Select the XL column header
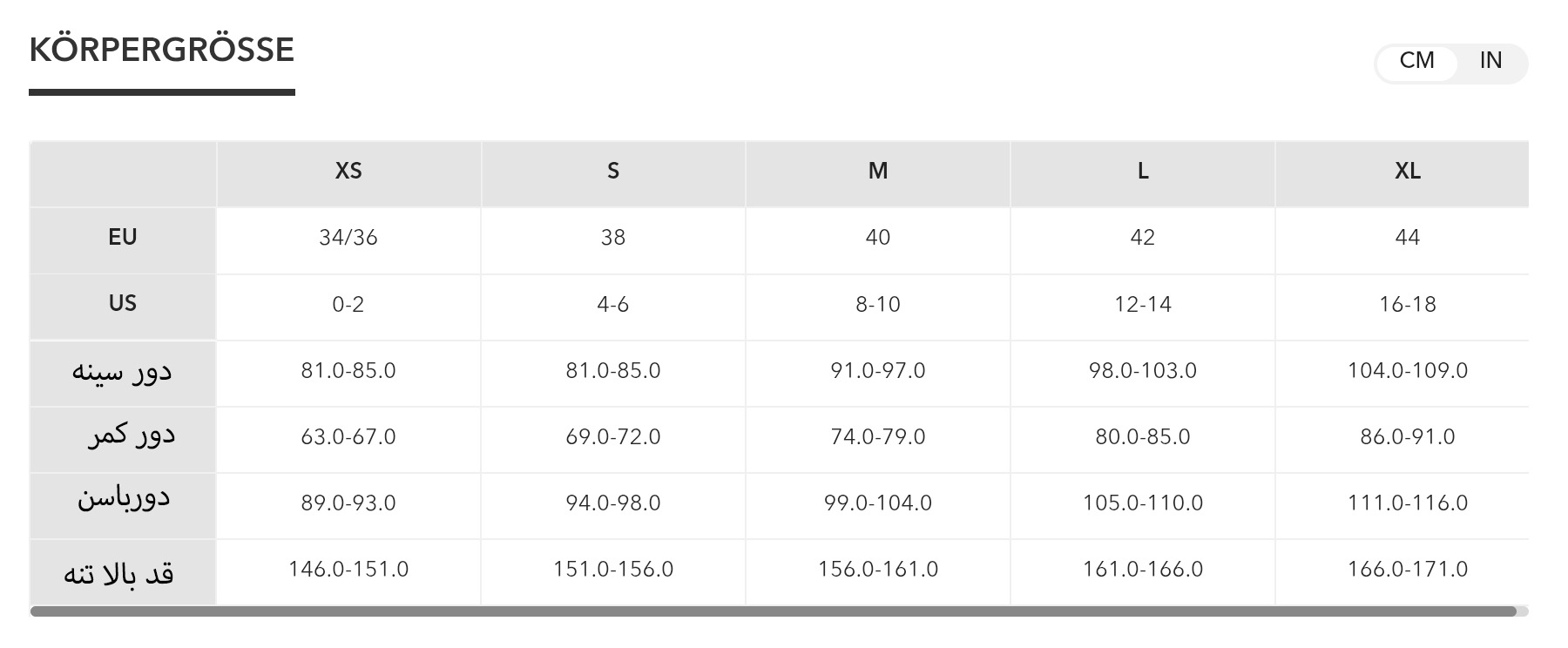This screenshot has height=648, width=1568. (1408, 172)
